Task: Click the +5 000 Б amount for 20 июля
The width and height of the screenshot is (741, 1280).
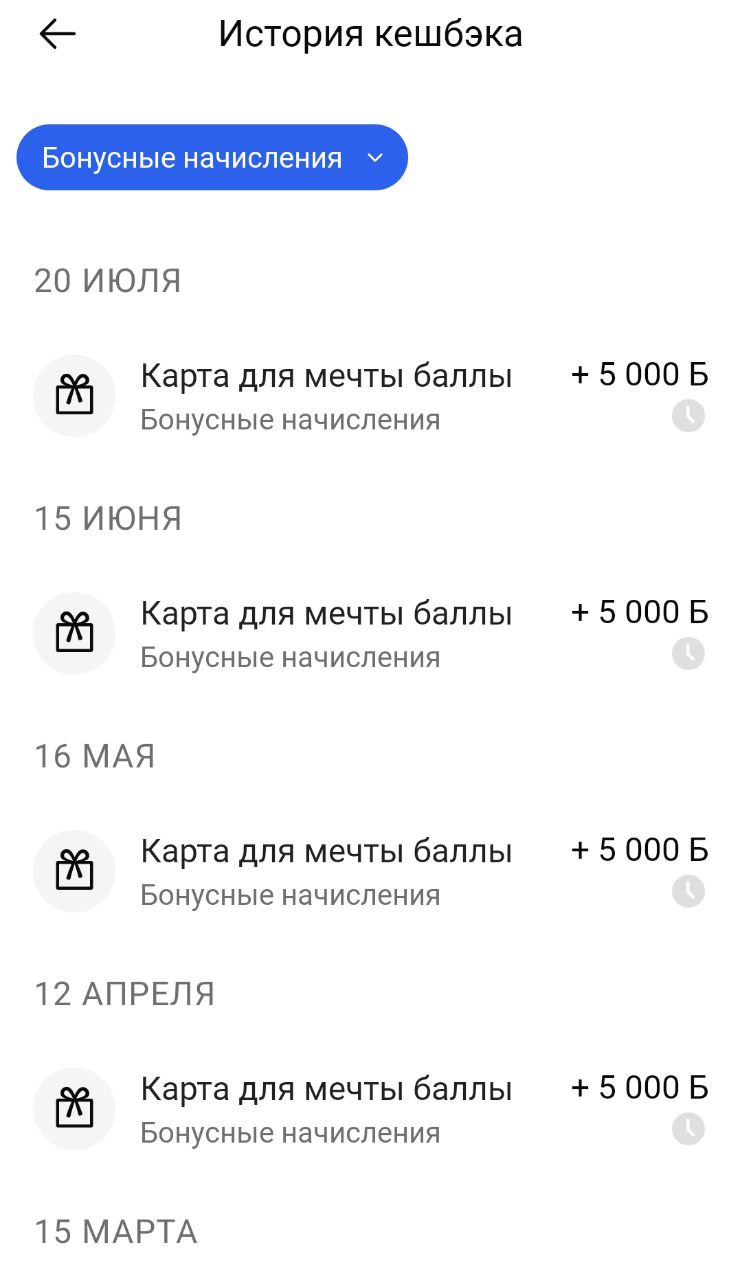Action: [x=639, y=375]
